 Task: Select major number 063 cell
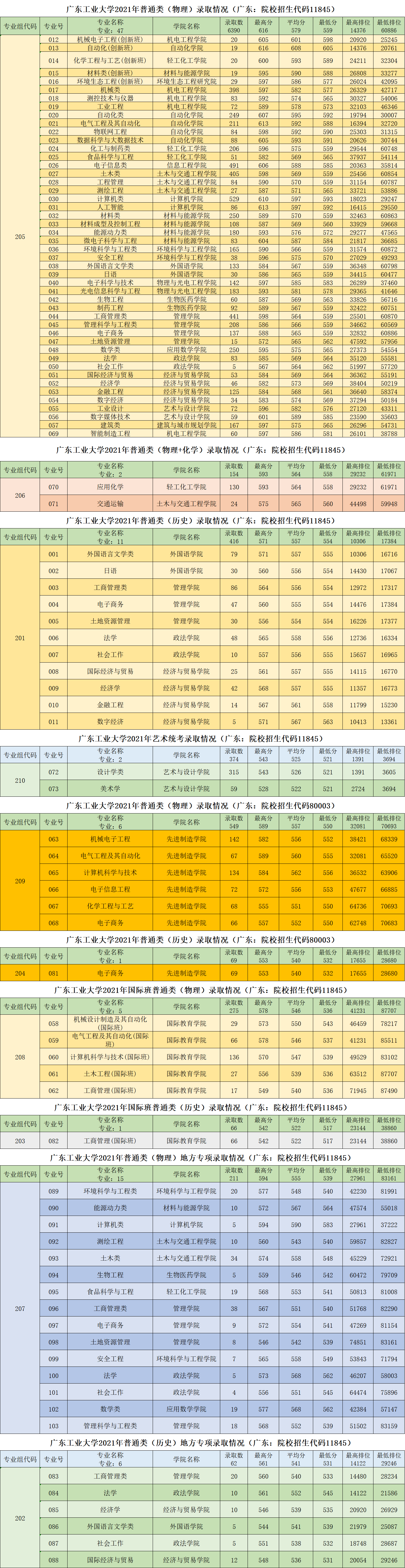pos(54,839)
